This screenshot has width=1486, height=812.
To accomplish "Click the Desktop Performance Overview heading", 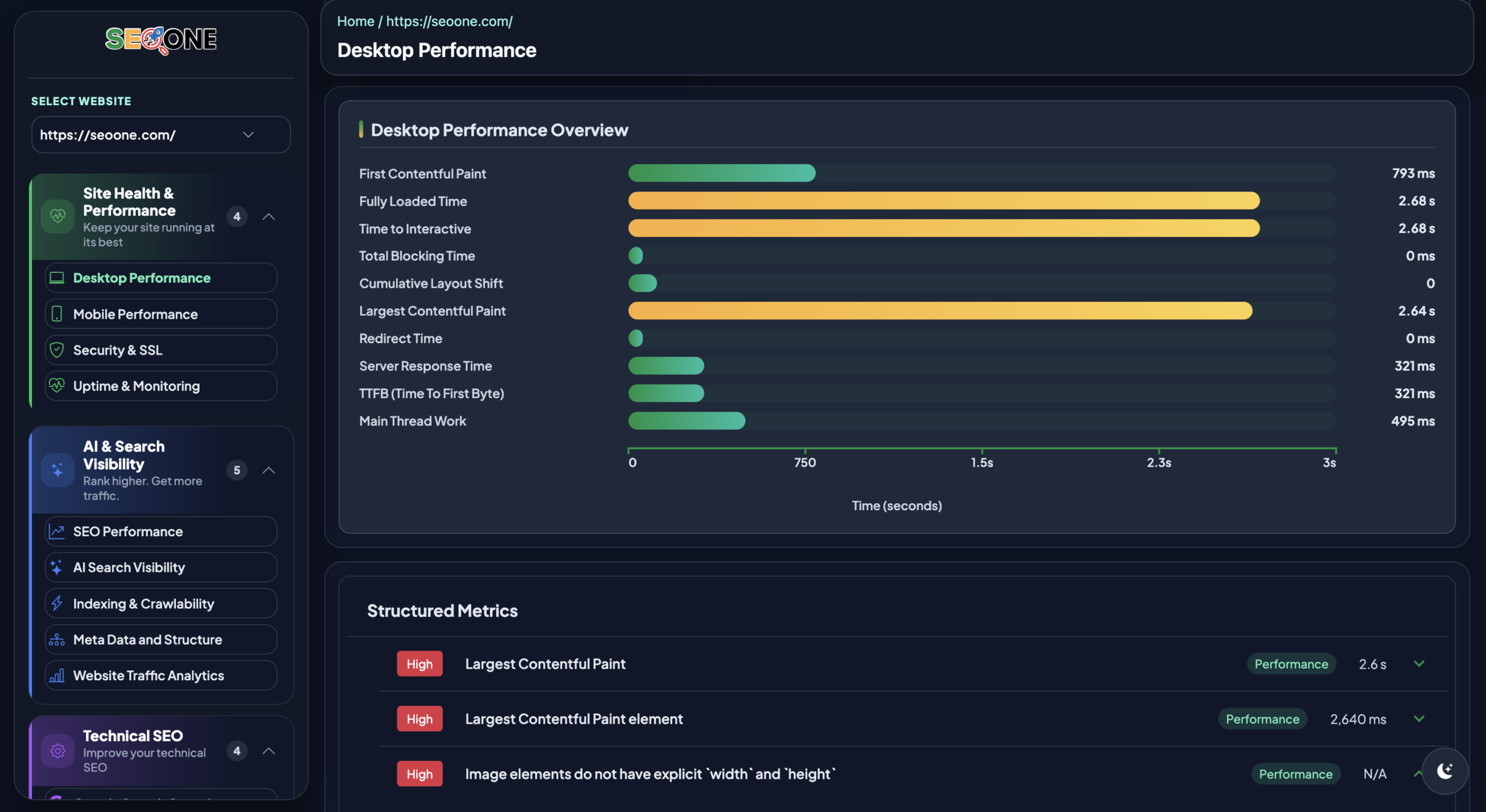I will (499, 130).
